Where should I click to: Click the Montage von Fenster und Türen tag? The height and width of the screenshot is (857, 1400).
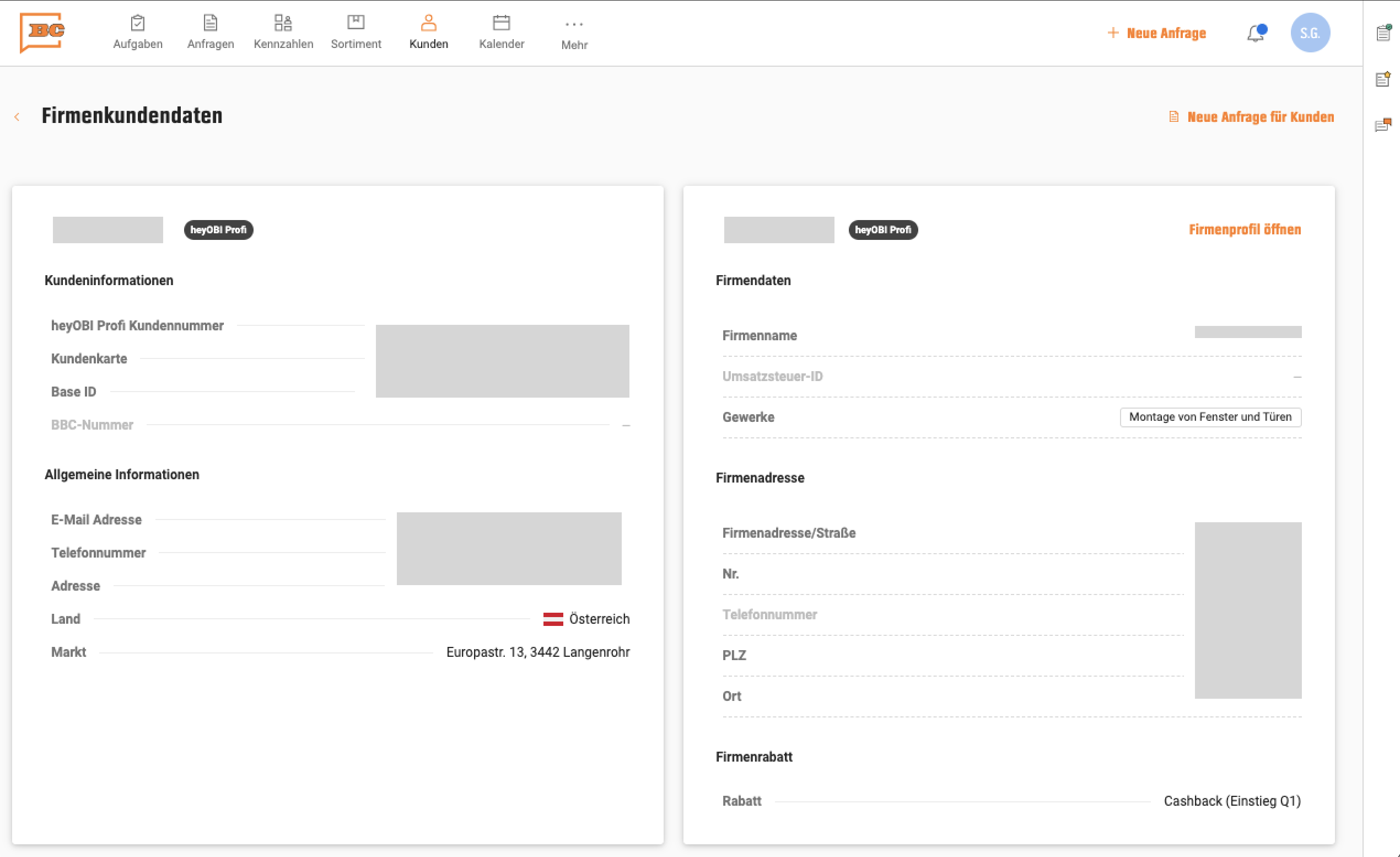1210,417
